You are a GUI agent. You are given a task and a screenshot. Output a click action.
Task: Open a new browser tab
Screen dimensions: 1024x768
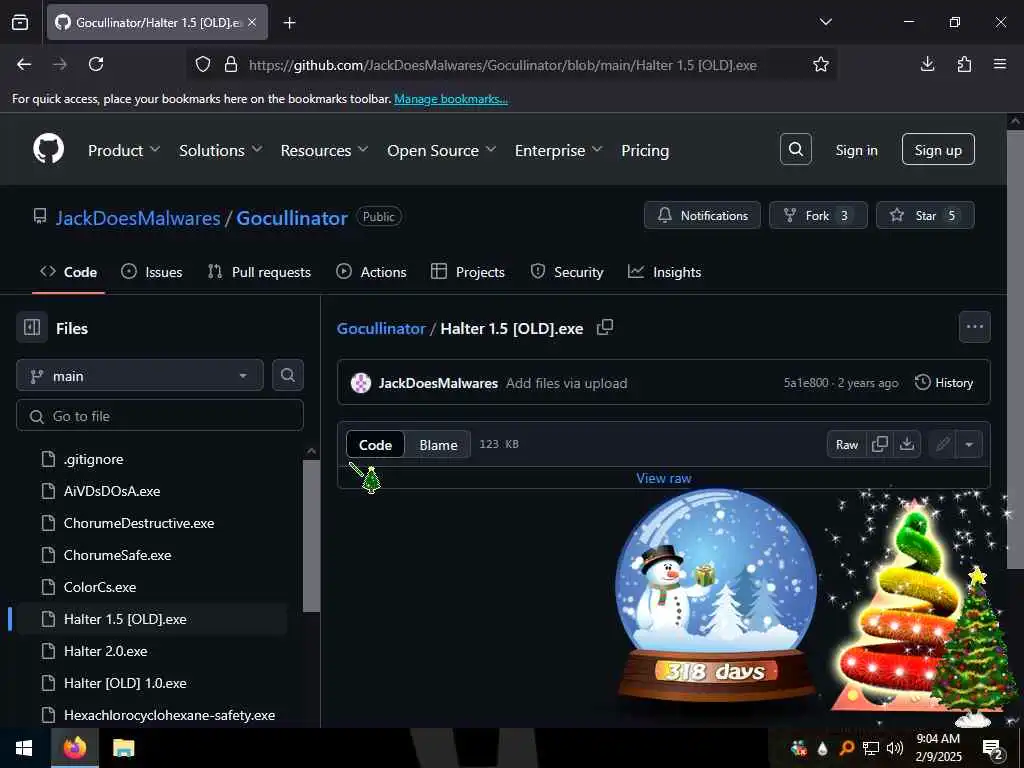coord(289,23)
